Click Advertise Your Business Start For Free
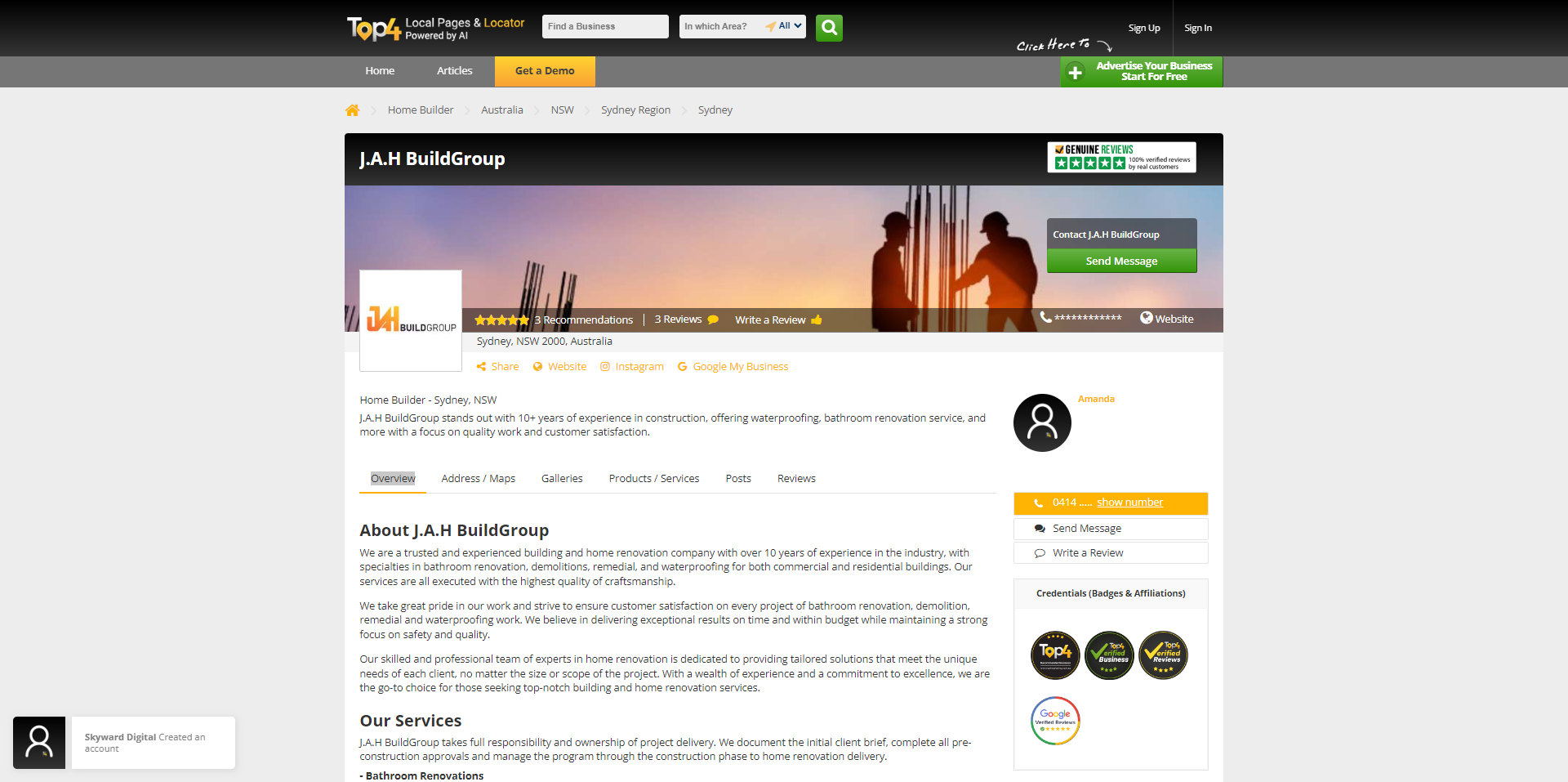 (x=1142, y=72)
